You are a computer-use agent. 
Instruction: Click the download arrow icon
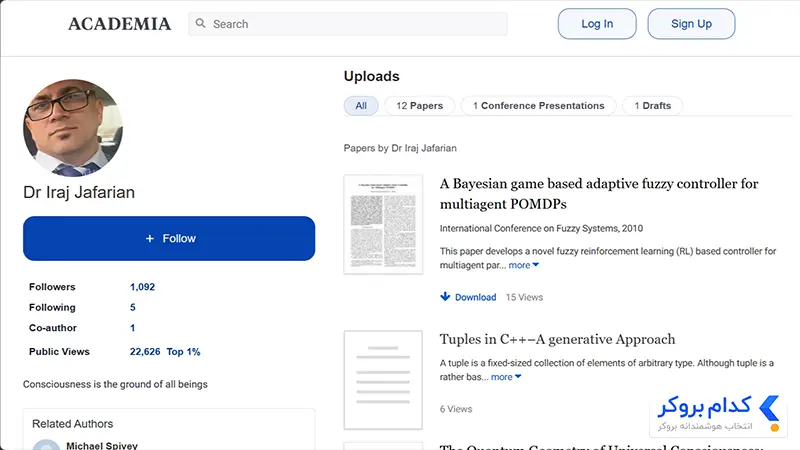tap(445, 296)
